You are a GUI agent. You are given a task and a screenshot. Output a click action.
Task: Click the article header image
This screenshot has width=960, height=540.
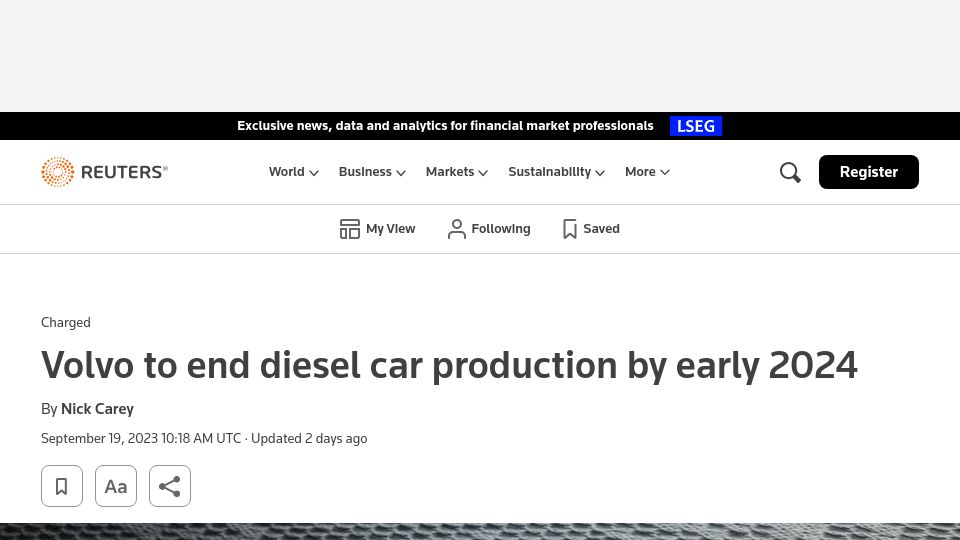click(480, 531)
